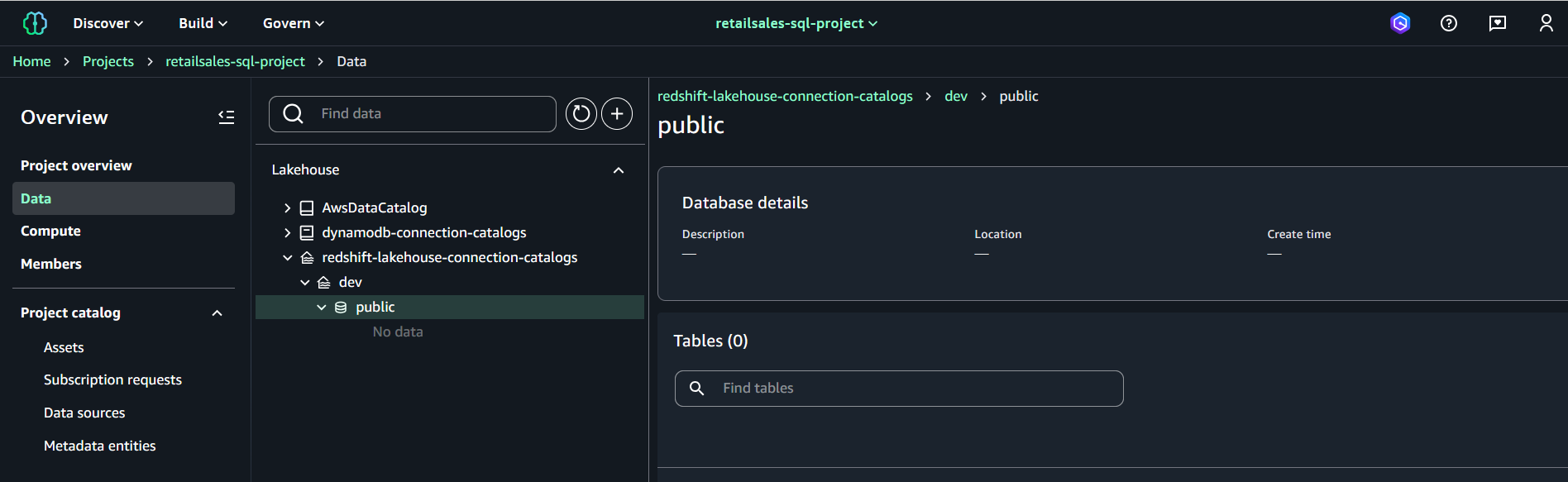Select the dev database tree item
Viewport: 1568px width, 482px height.
pos(350,283)
